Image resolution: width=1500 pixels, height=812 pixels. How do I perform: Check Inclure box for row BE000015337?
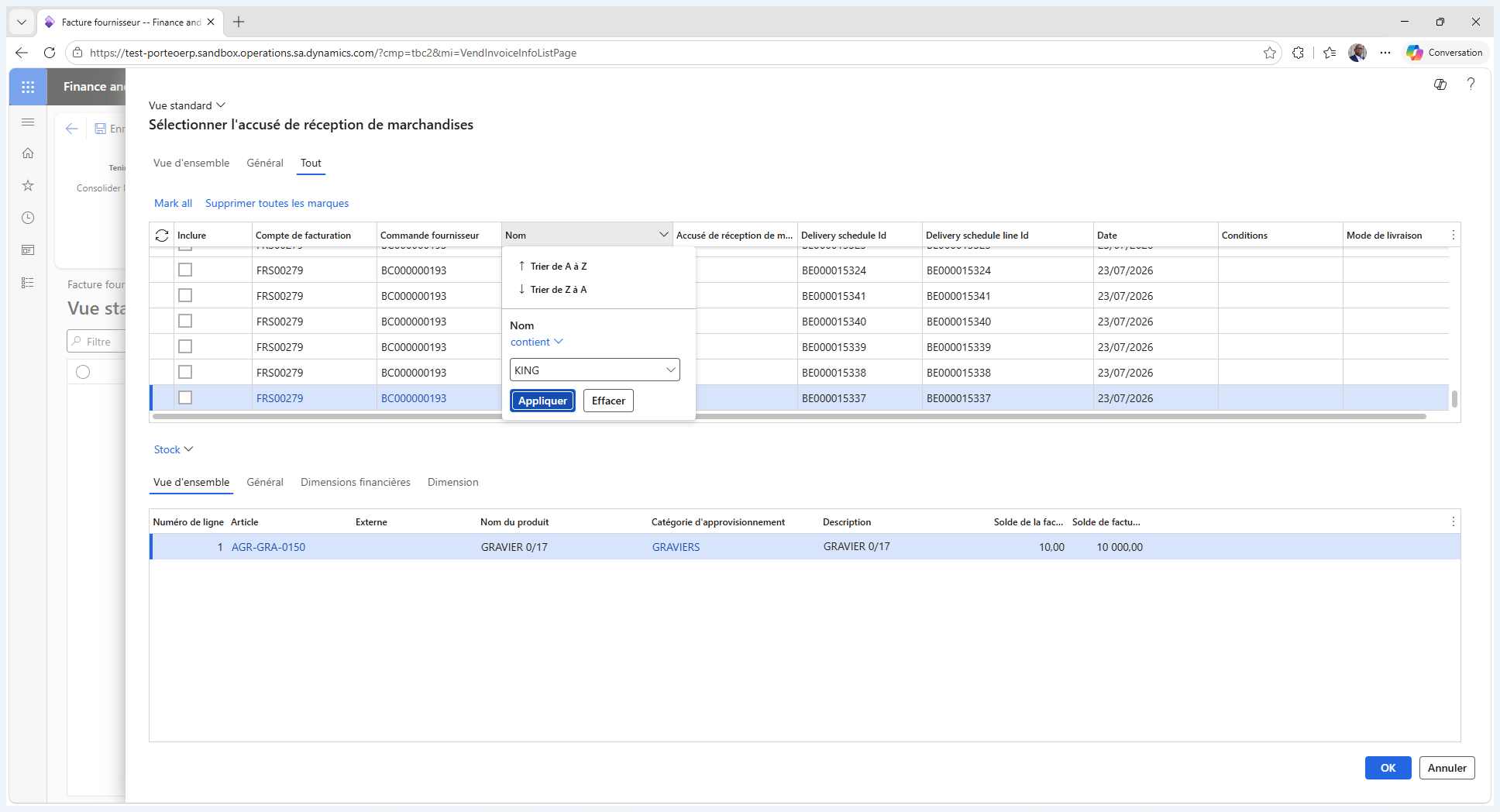tap(185, 397)
